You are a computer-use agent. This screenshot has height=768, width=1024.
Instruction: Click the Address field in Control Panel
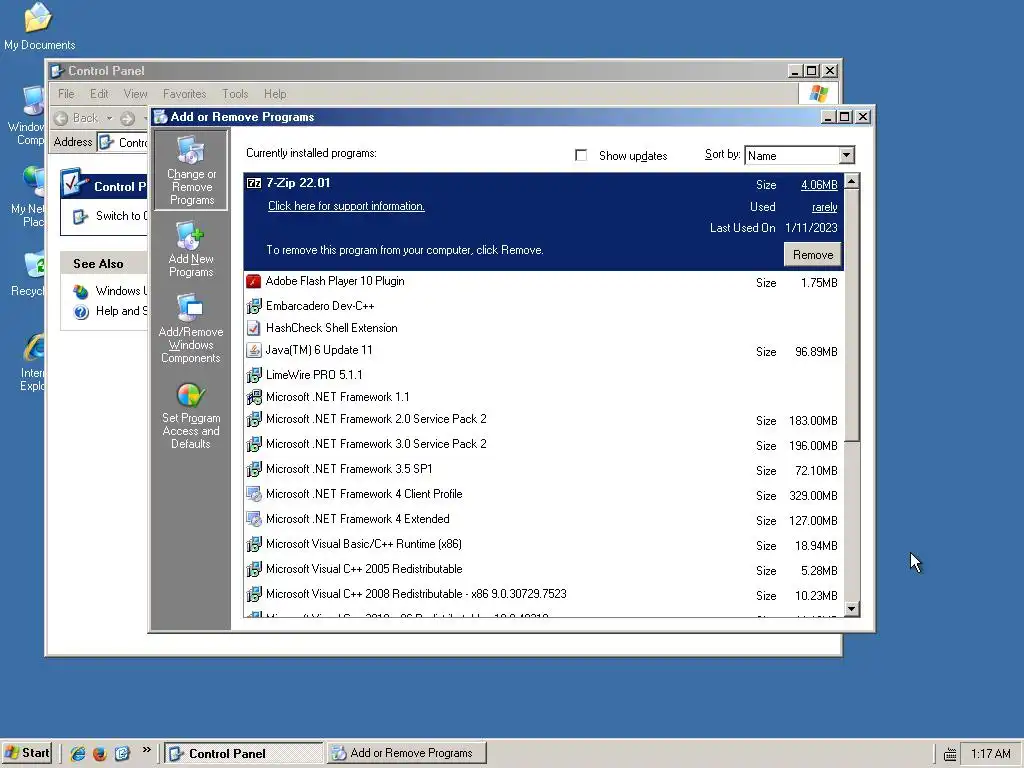point(123,142)
